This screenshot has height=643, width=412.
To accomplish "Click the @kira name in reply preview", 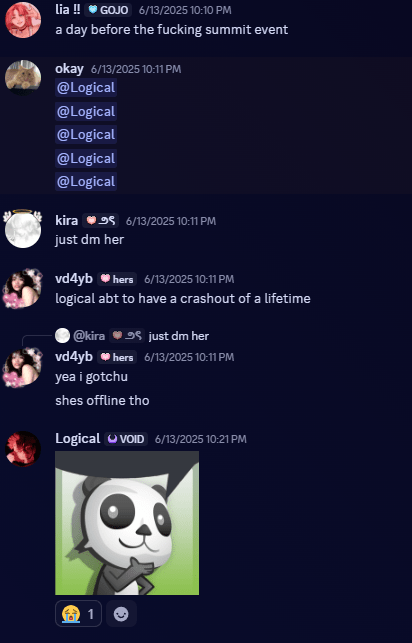I will pyautogui.click(x=89, y=336).
